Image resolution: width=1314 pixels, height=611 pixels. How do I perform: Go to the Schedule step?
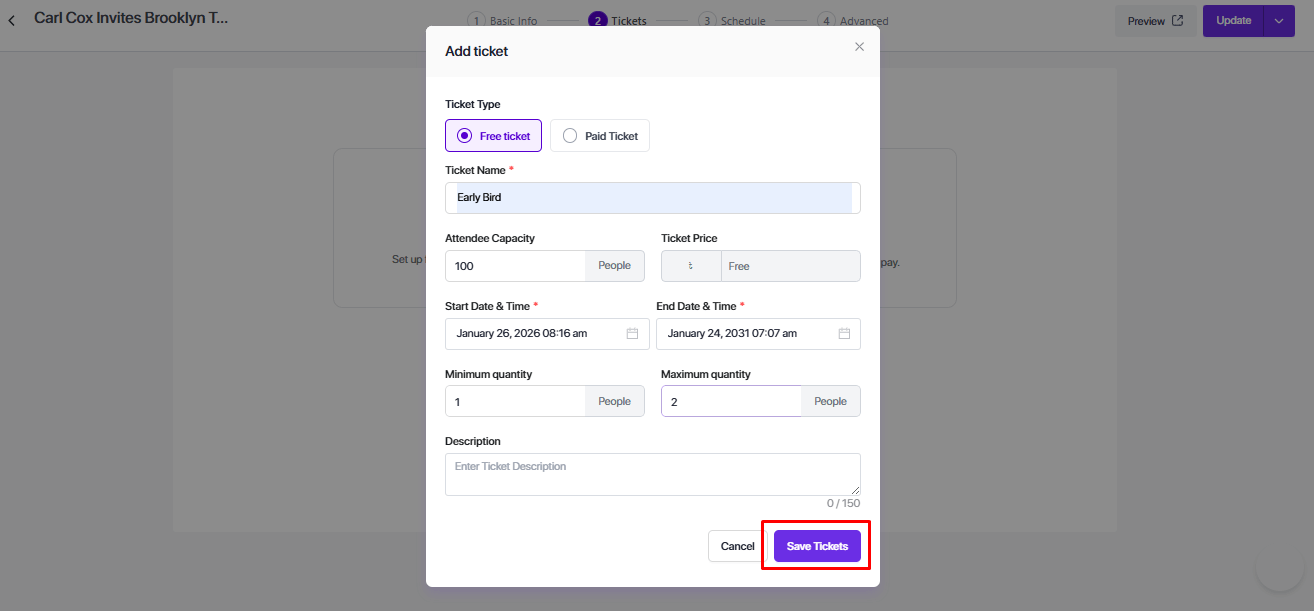pos(742,21)
